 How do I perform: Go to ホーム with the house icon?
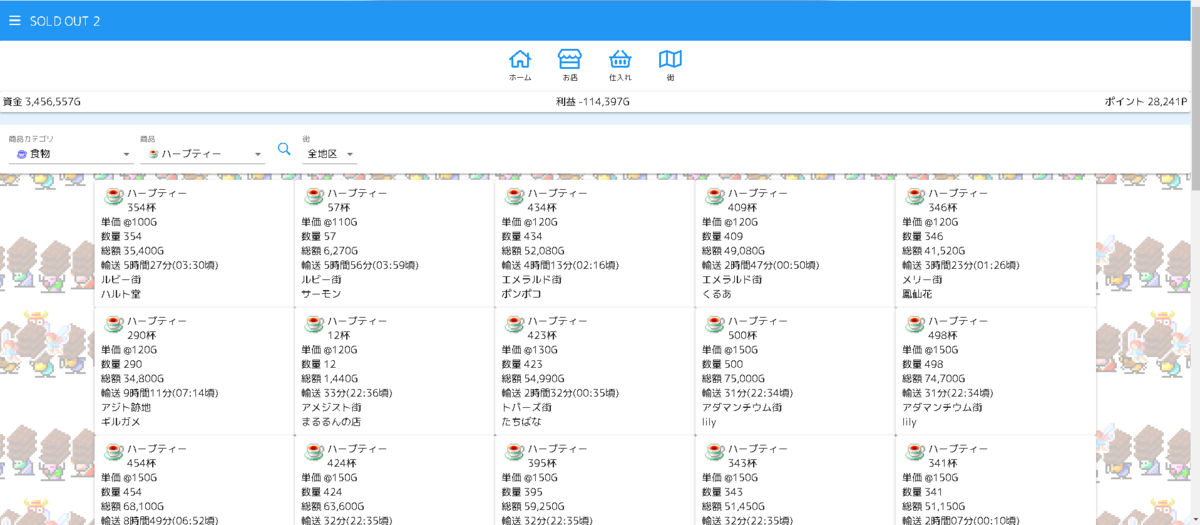tap(520, 64)
